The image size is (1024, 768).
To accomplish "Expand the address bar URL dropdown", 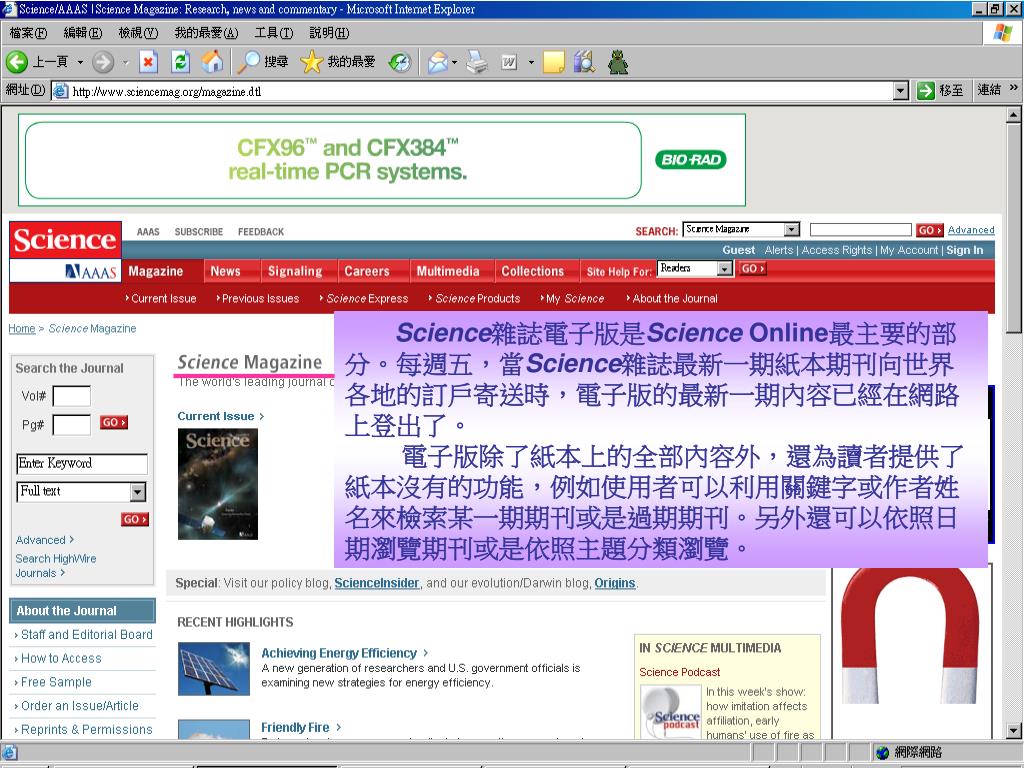I will 901,91.
